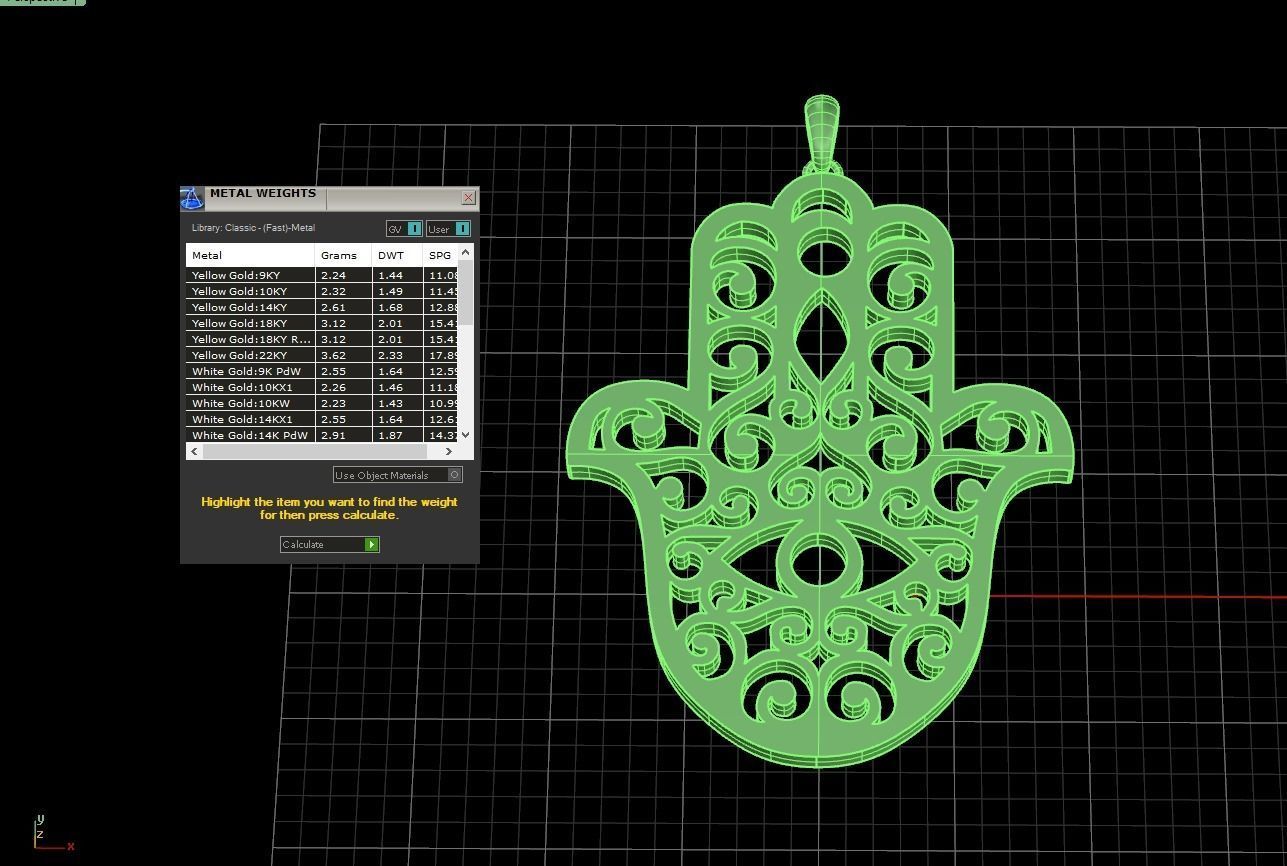Sort by the DWT column header

click(397, 255)
